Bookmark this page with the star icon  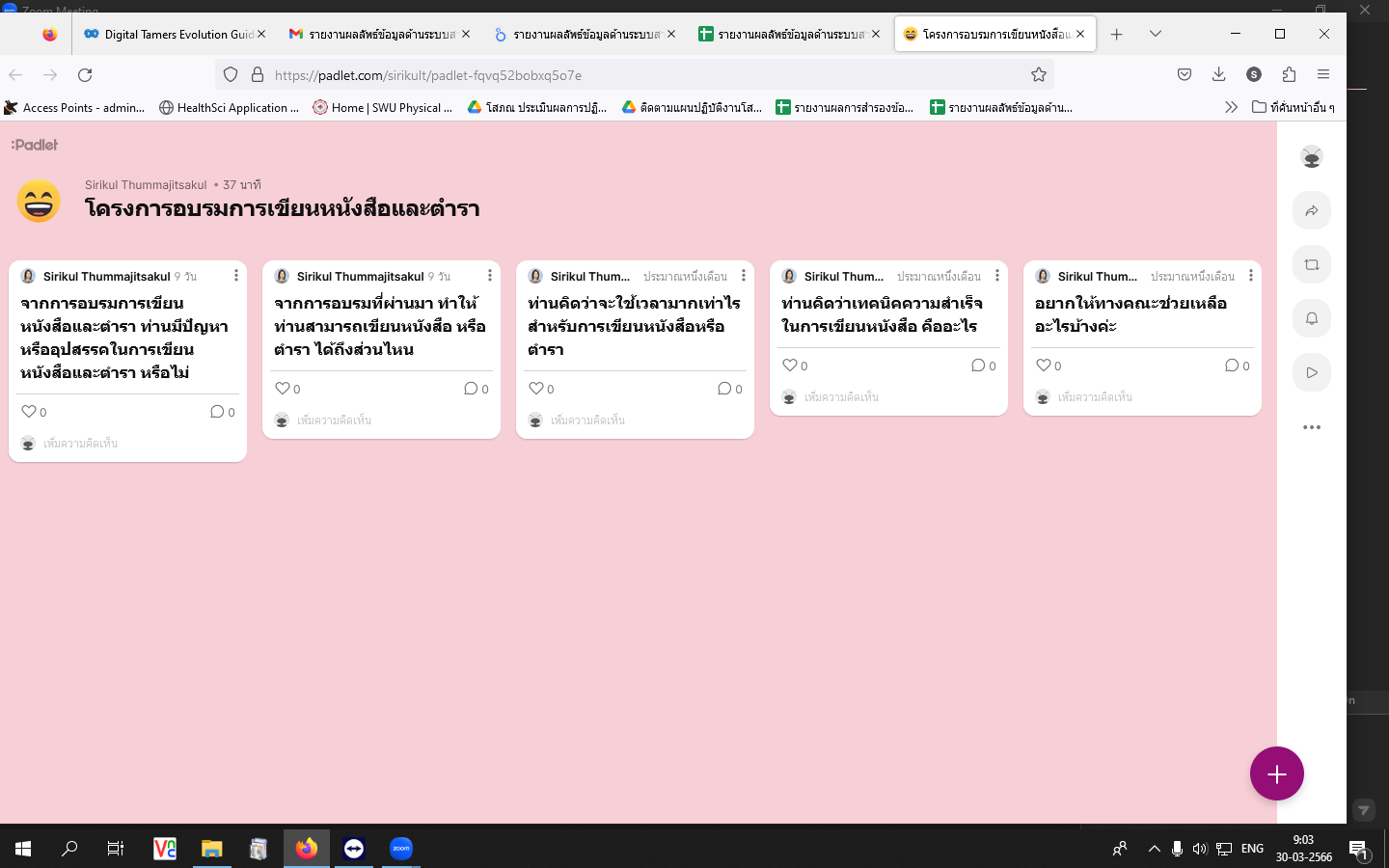pyautogui.click(x=1039, y=75)
